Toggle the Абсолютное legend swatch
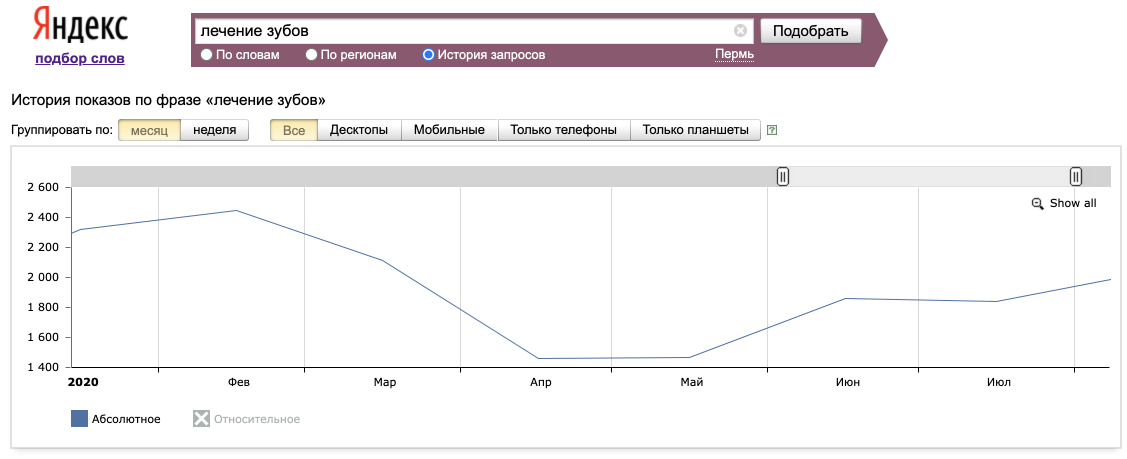The height and width of the screenshot is (459, 1127). [x=80, y=419]
